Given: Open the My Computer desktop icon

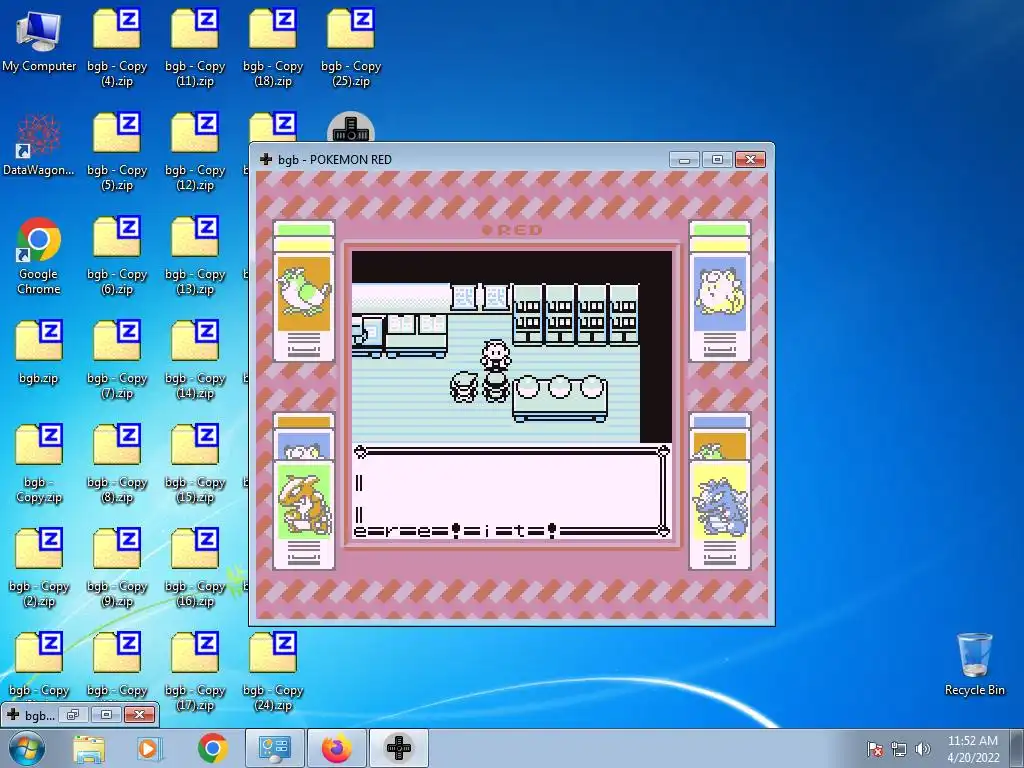Looking at the screenshot, I should (39, 39).
